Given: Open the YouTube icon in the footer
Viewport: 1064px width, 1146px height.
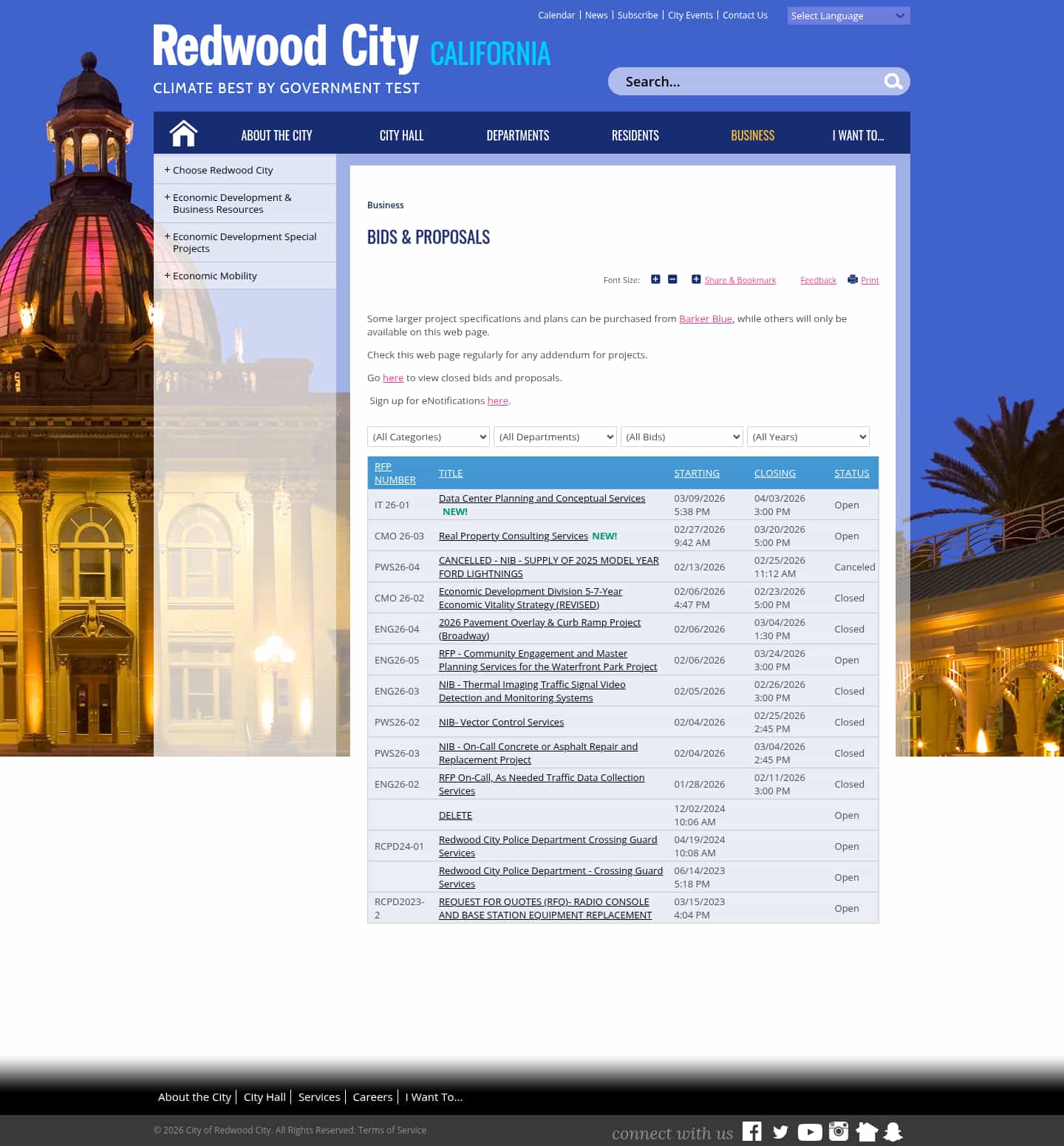Looking at the screenshot, I should 809,1131.
